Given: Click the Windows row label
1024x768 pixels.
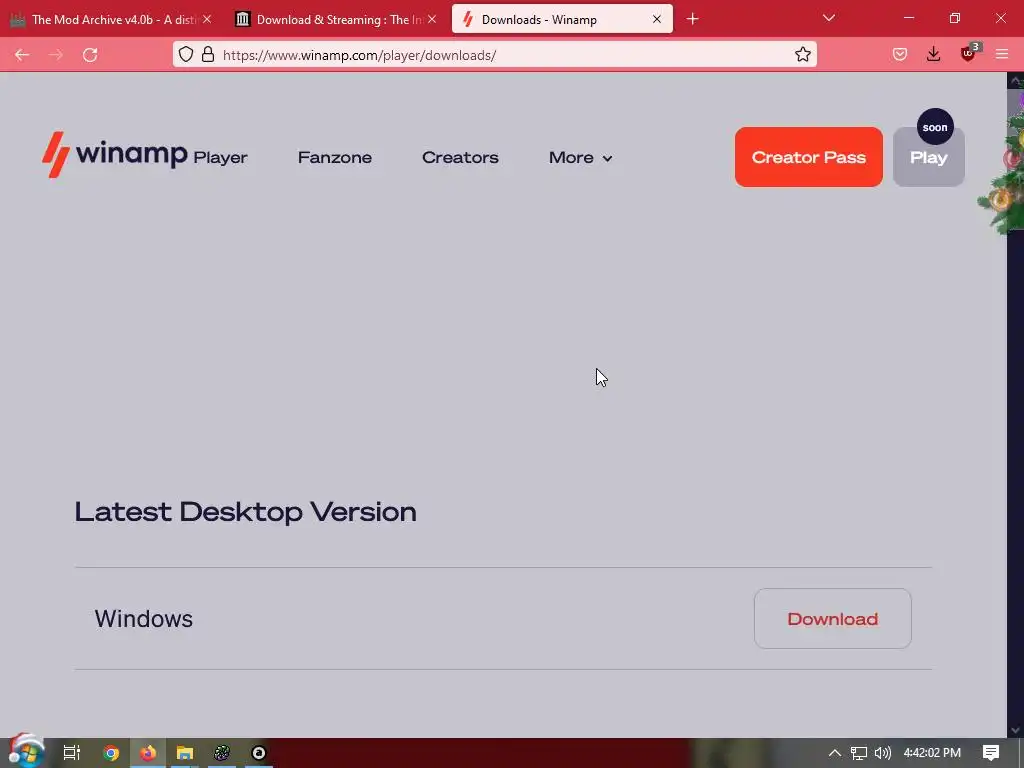Looking at the screenshot, I should tap(144, 618).
